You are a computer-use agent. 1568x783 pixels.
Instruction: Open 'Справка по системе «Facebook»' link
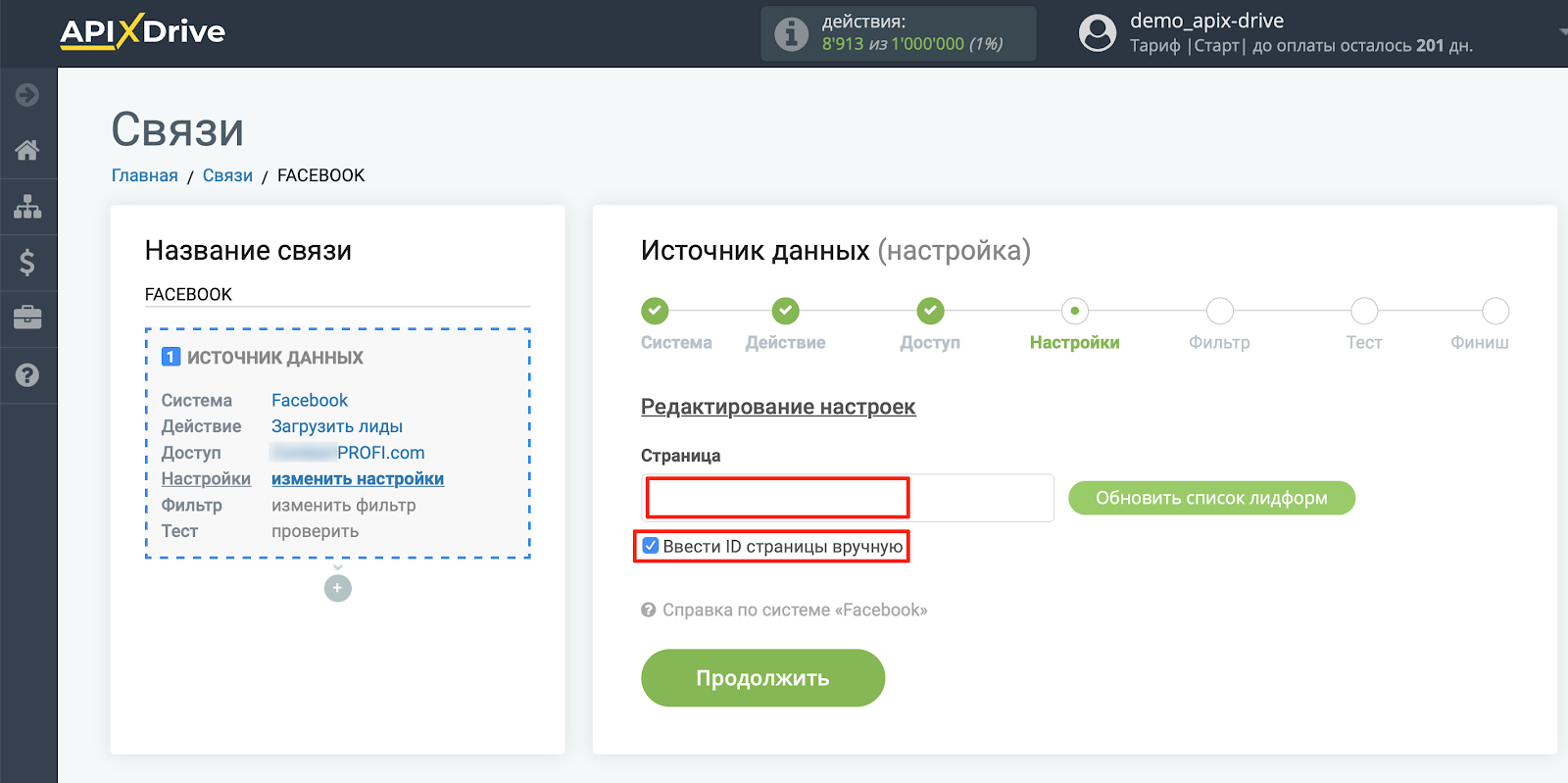795,610
